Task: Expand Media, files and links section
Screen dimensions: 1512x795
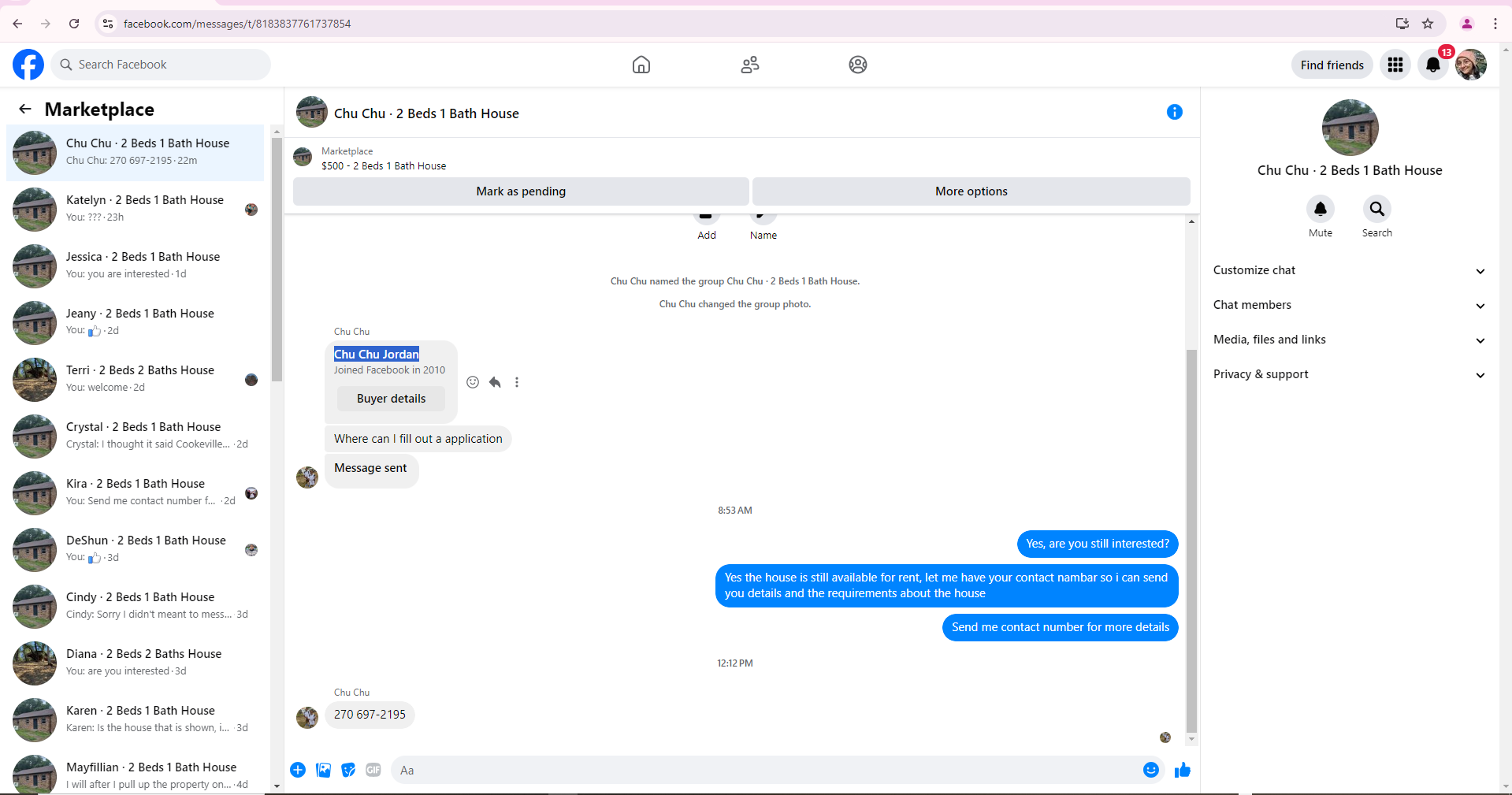Action: [1349, 340]
